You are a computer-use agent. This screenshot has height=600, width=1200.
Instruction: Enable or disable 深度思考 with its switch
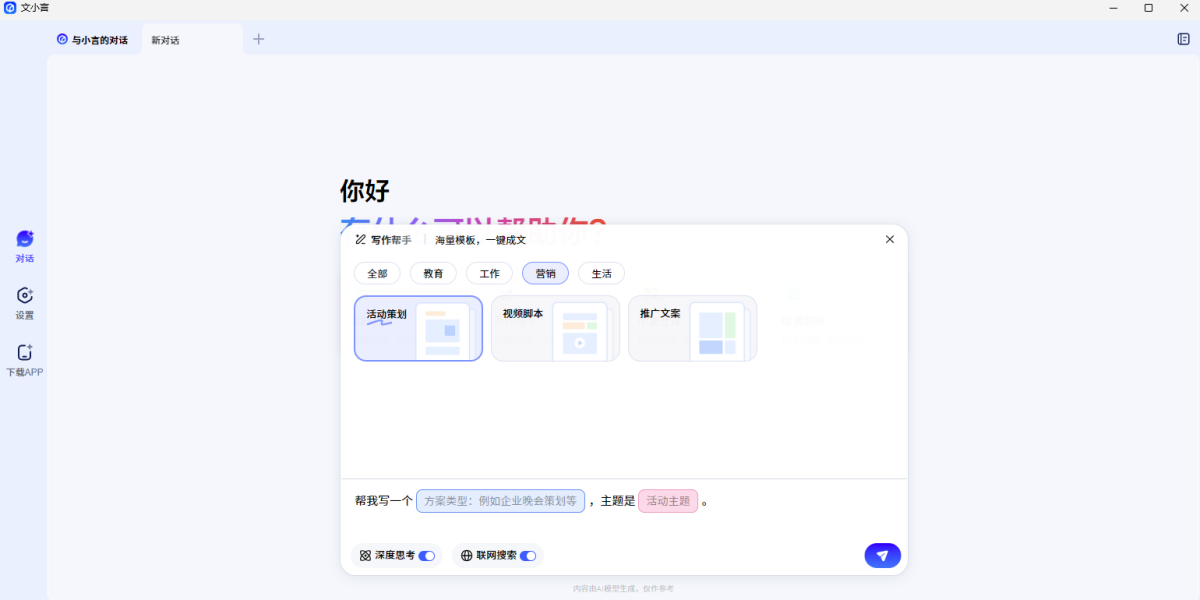(x=425, y=555)
